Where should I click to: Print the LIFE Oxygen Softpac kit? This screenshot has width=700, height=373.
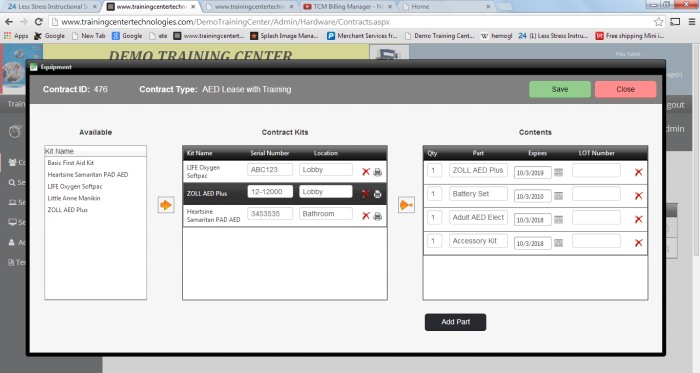tap(378, 172)
